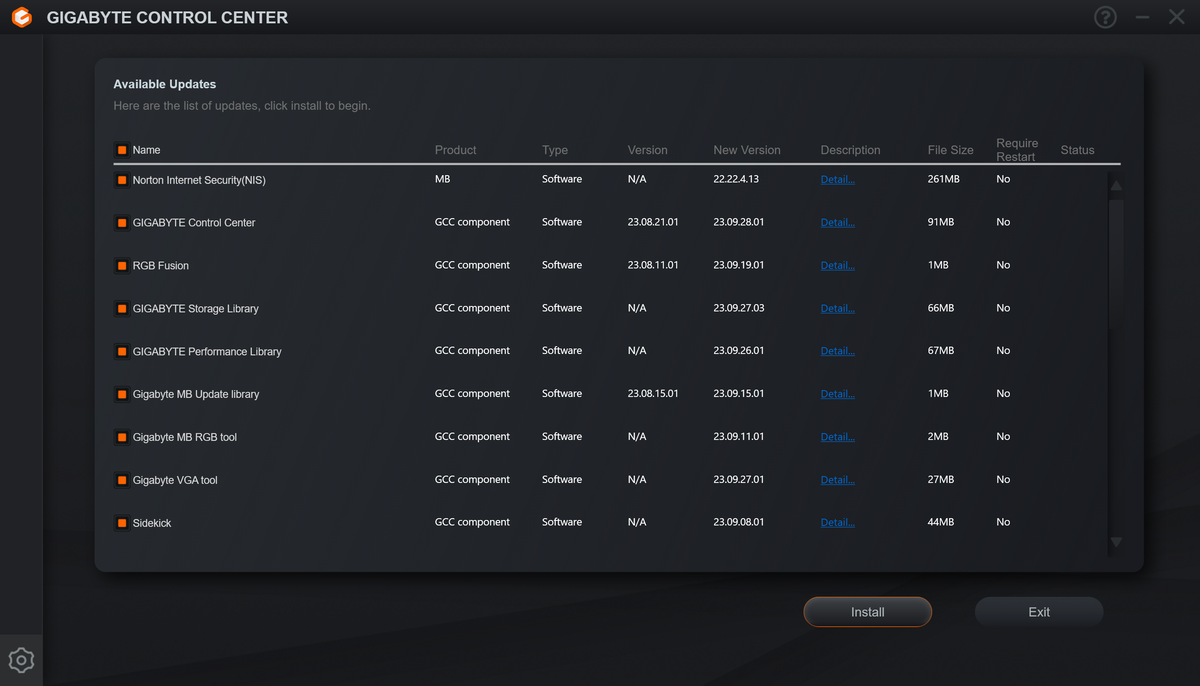Open Detail link for Norton Internet Security
This screenshot has height=686, width=1200.
pos(837,180)
